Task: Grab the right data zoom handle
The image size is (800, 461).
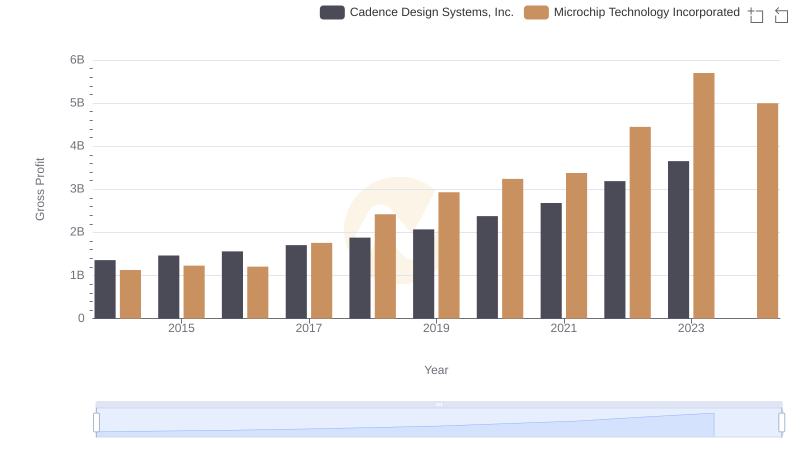Action: click(781, 422)
